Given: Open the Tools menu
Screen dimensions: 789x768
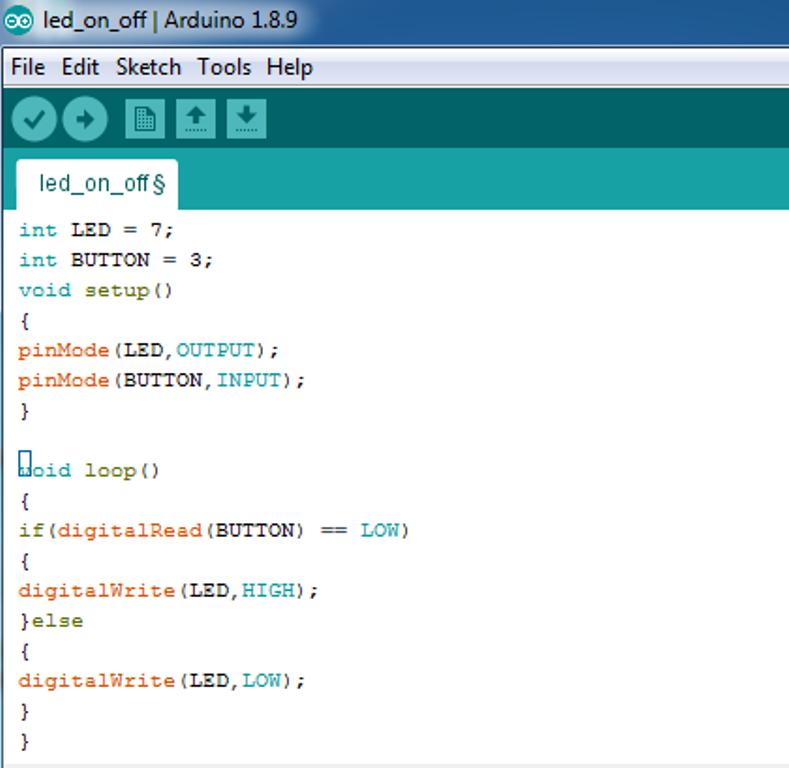Looking at the screenshot, I should pos(224,67).
